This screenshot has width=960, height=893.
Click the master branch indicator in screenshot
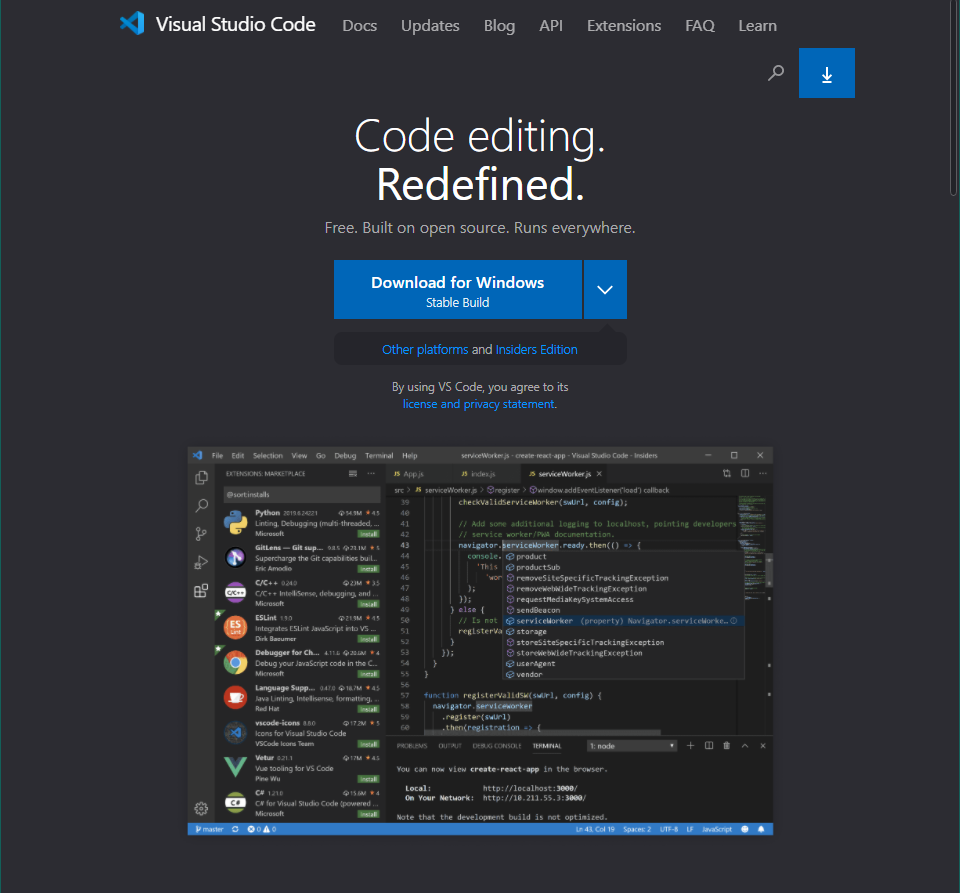point(209,829)
